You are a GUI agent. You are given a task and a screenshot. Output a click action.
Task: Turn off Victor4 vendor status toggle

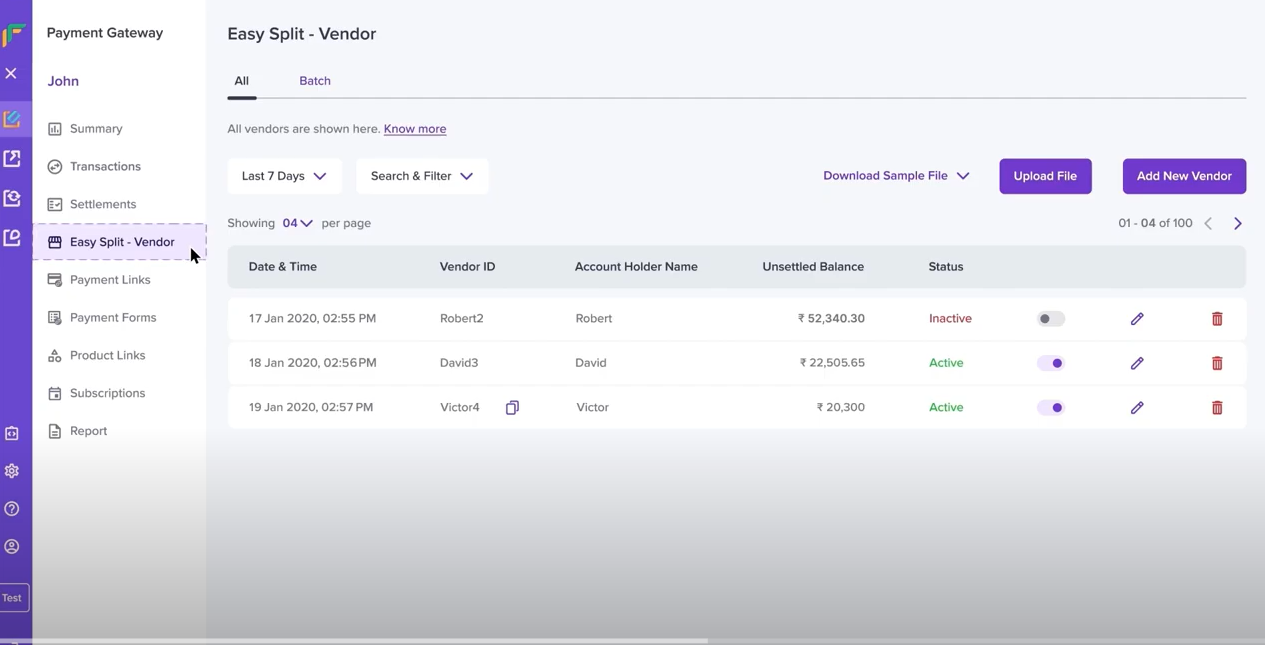(1051, 408)
